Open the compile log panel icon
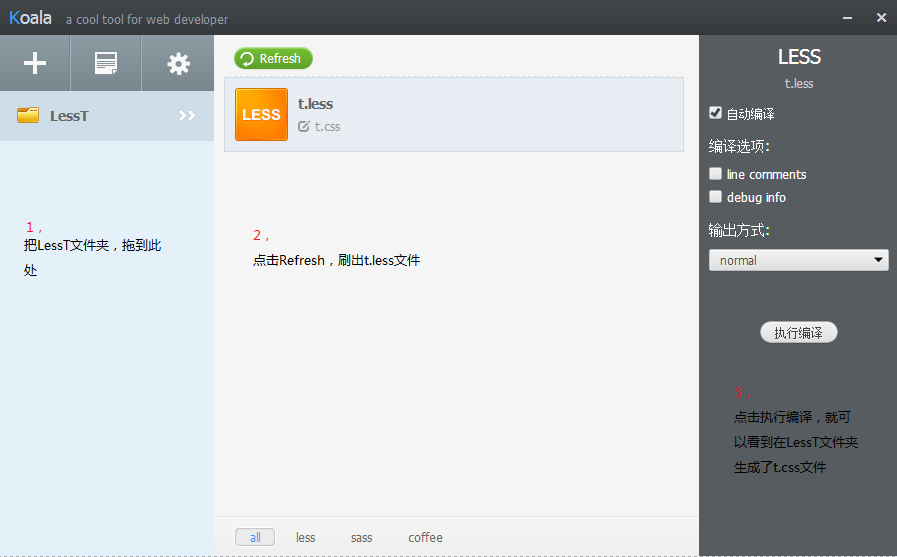The height and width of the screenshot is (557, 897). pyautogui.click(x=106, y=63)
